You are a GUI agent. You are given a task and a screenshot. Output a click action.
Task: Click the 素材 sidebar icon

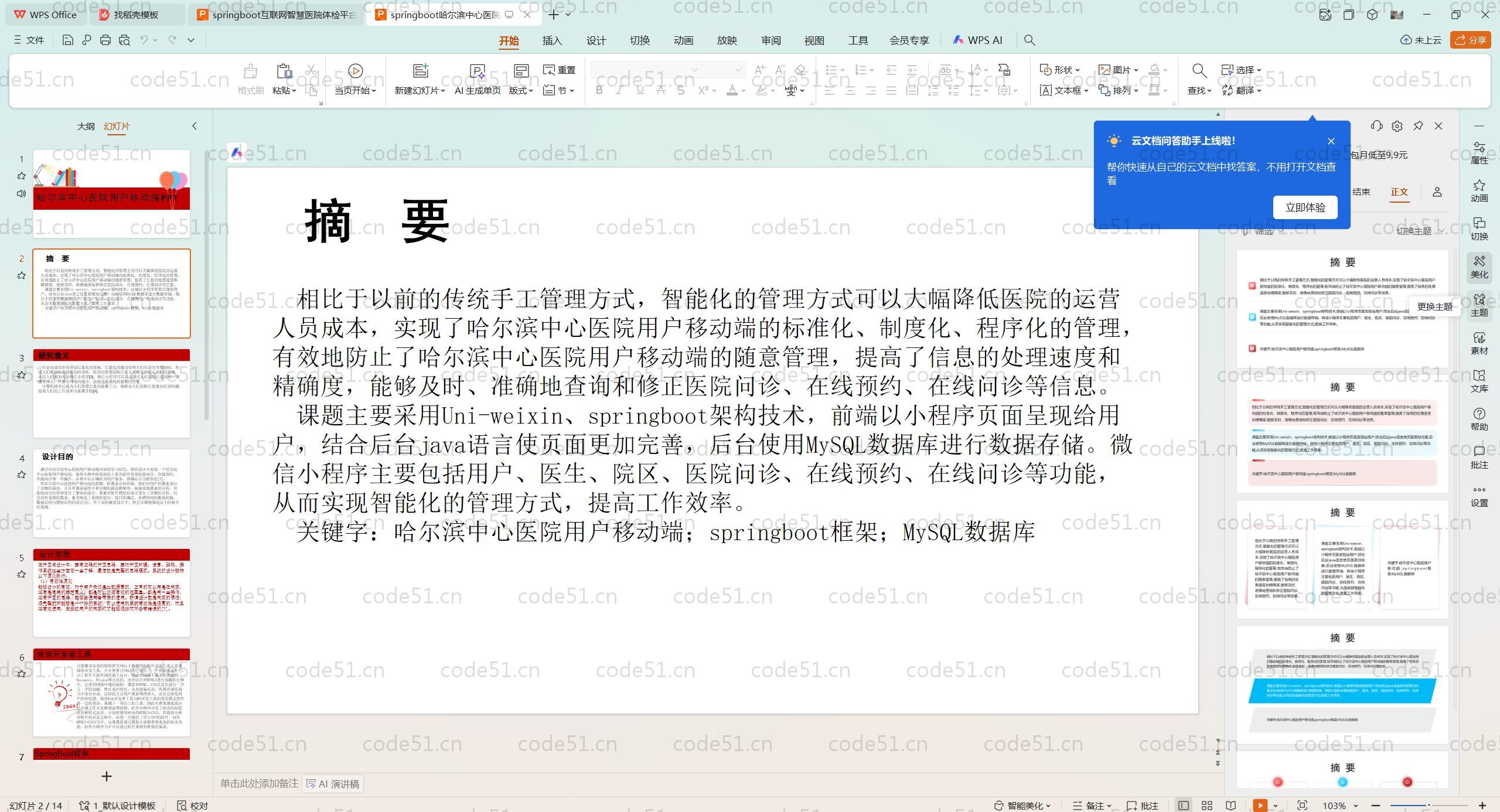(x=1479, y=343)
